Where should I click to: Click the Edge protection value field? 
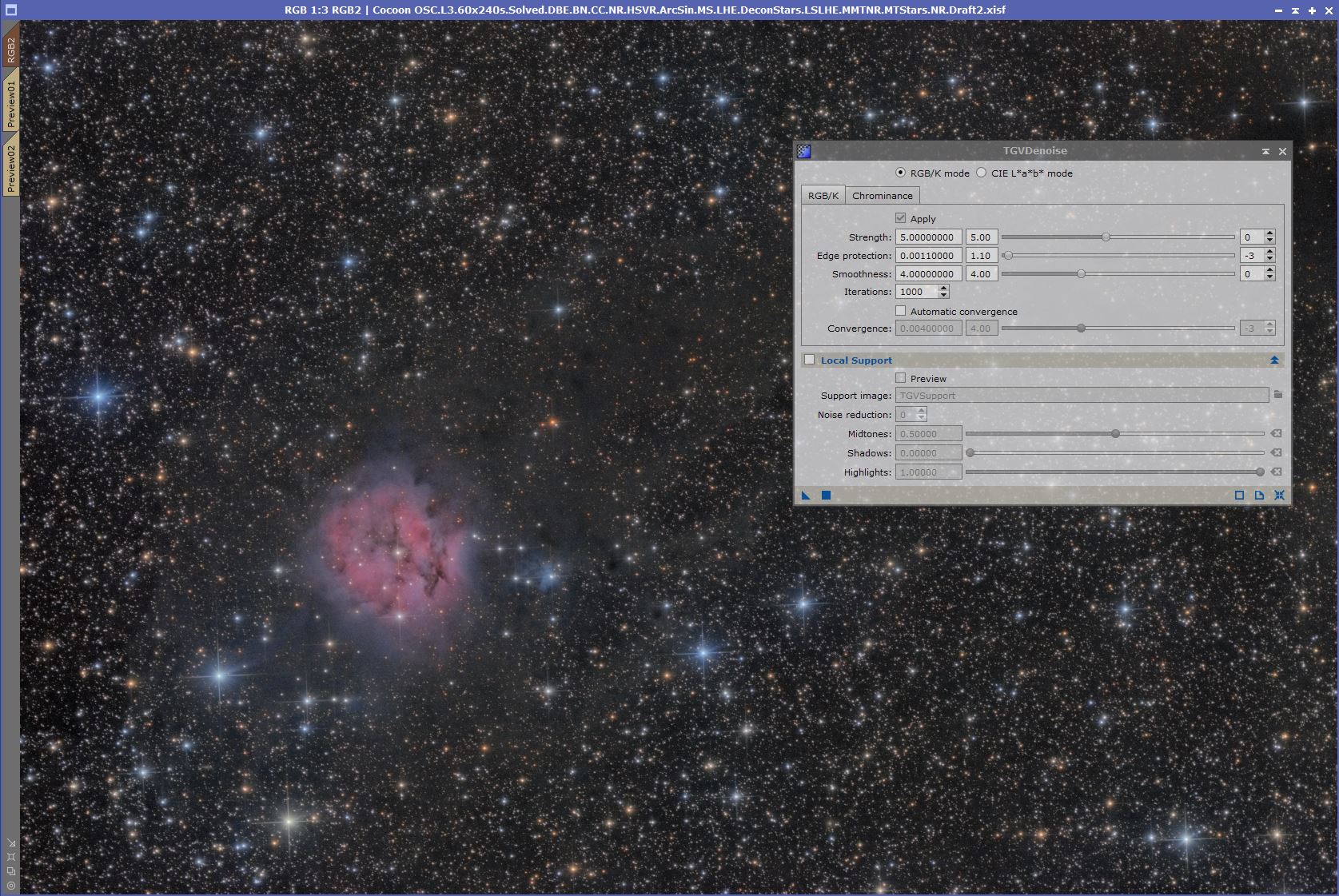(x=928, y=256)
